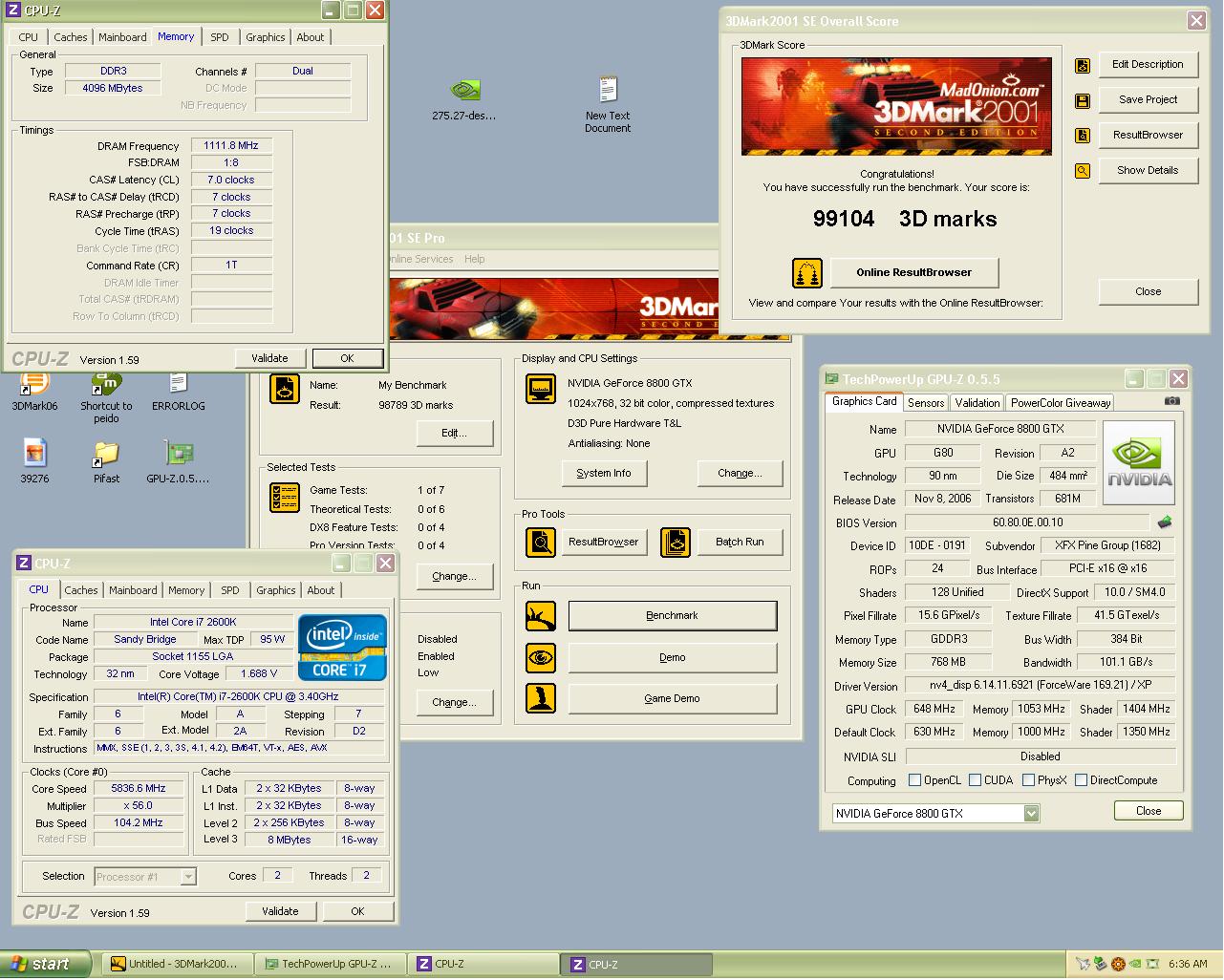Toggle the CUDA checkbox in GPU-Z
The image size is (1224, 980).
(x=975, y=780)
